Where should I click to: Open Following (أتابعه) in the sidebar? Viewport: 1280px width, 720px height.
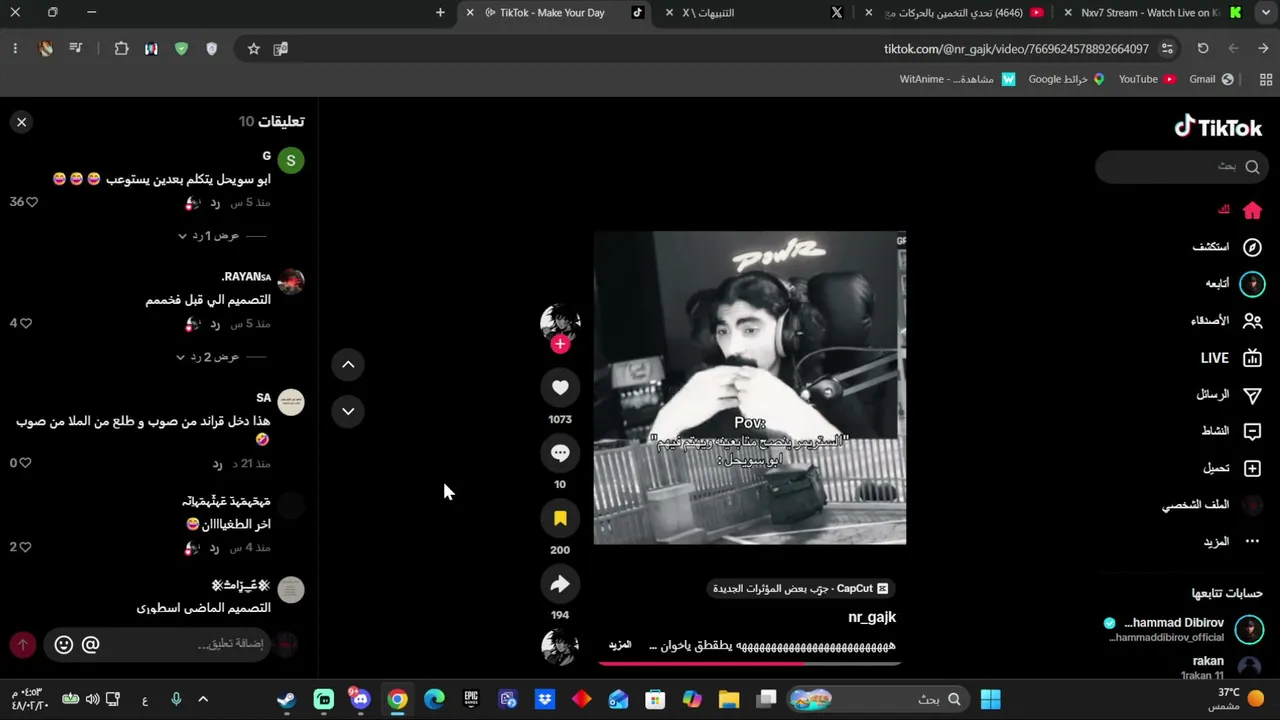(x=1234, y=284)
